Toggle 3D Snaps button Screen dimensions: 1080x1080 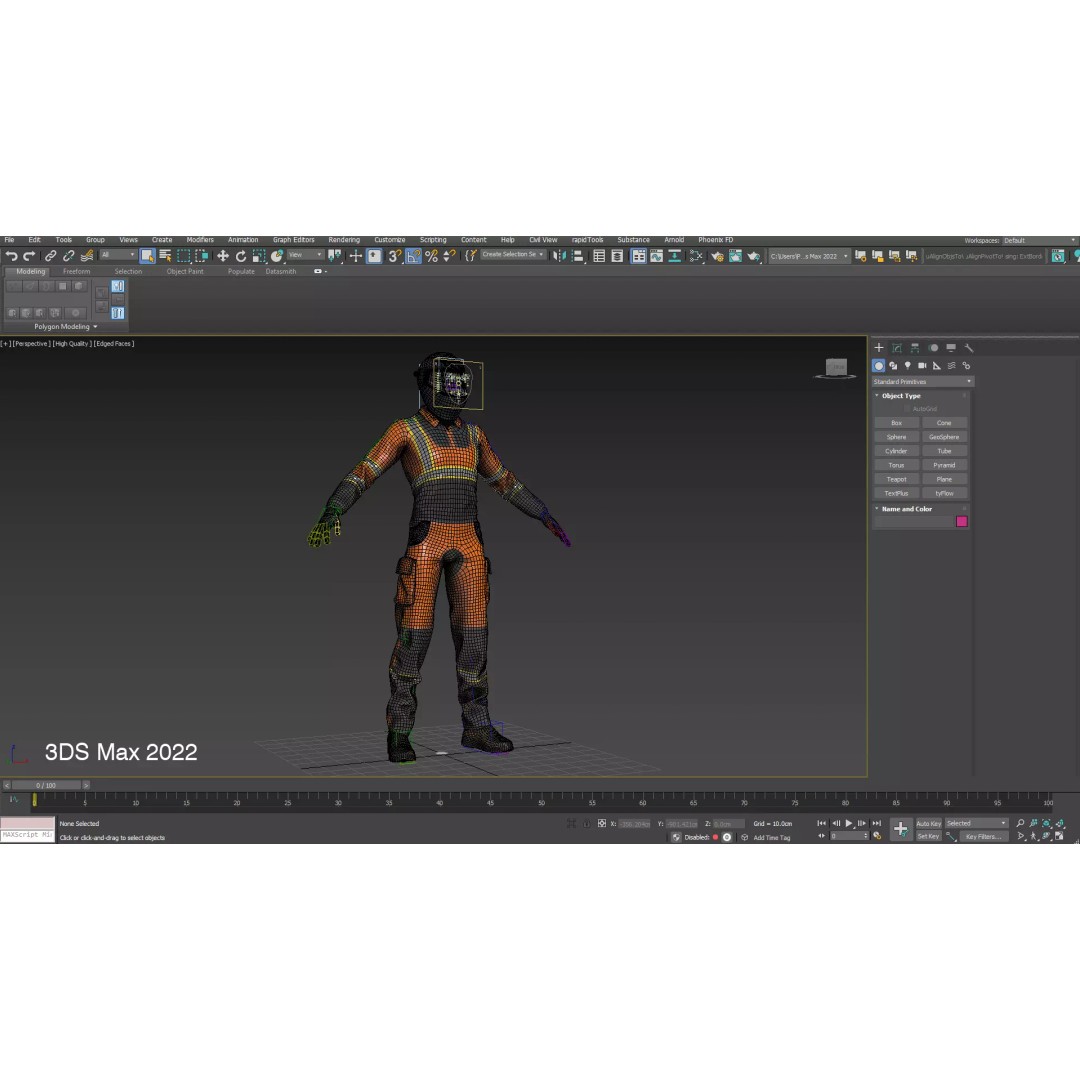(395, 256)
